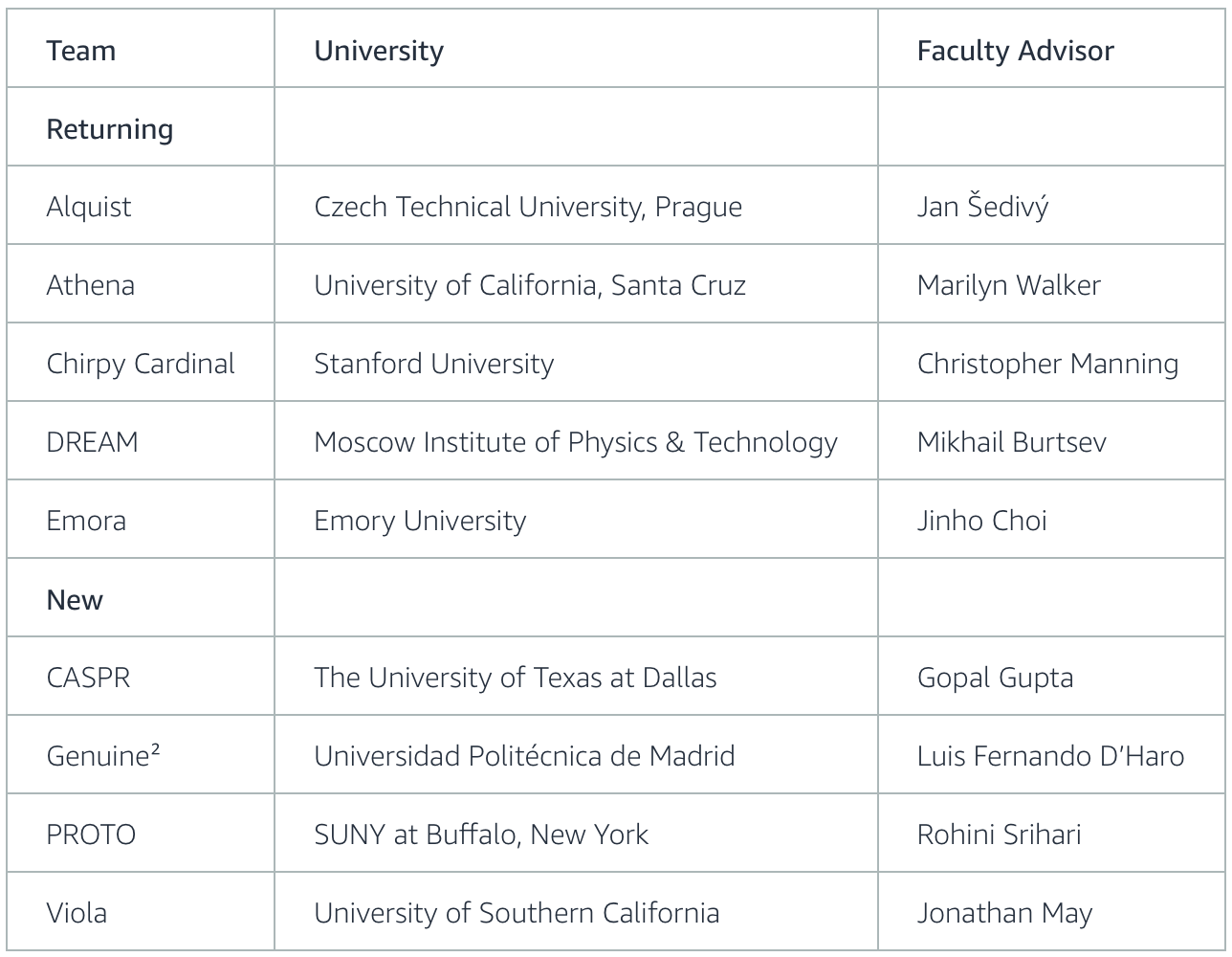Click Moscow Institute of Physics & Technology
This screenshot has height=957, width=1232.
pyautogui.click(x=576, y=442)
